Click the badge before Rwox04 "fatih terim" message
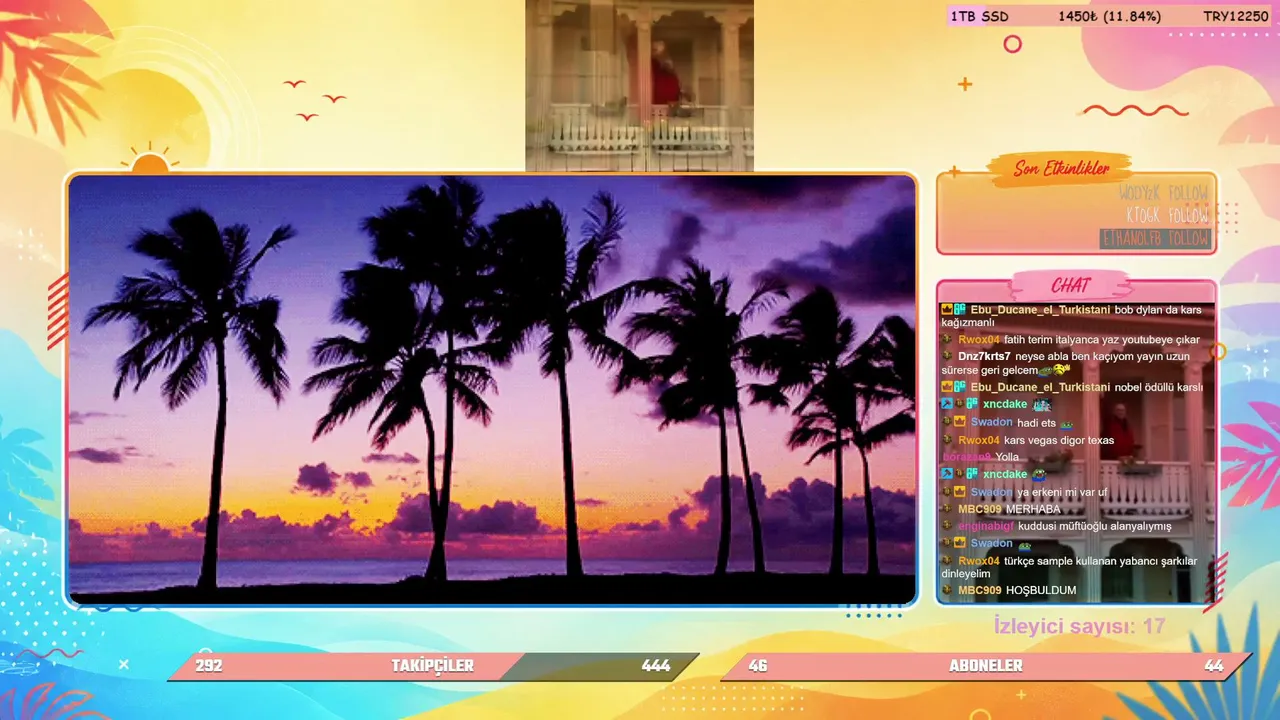This screenshot has height=720, width=1280. tap(947, 340)
